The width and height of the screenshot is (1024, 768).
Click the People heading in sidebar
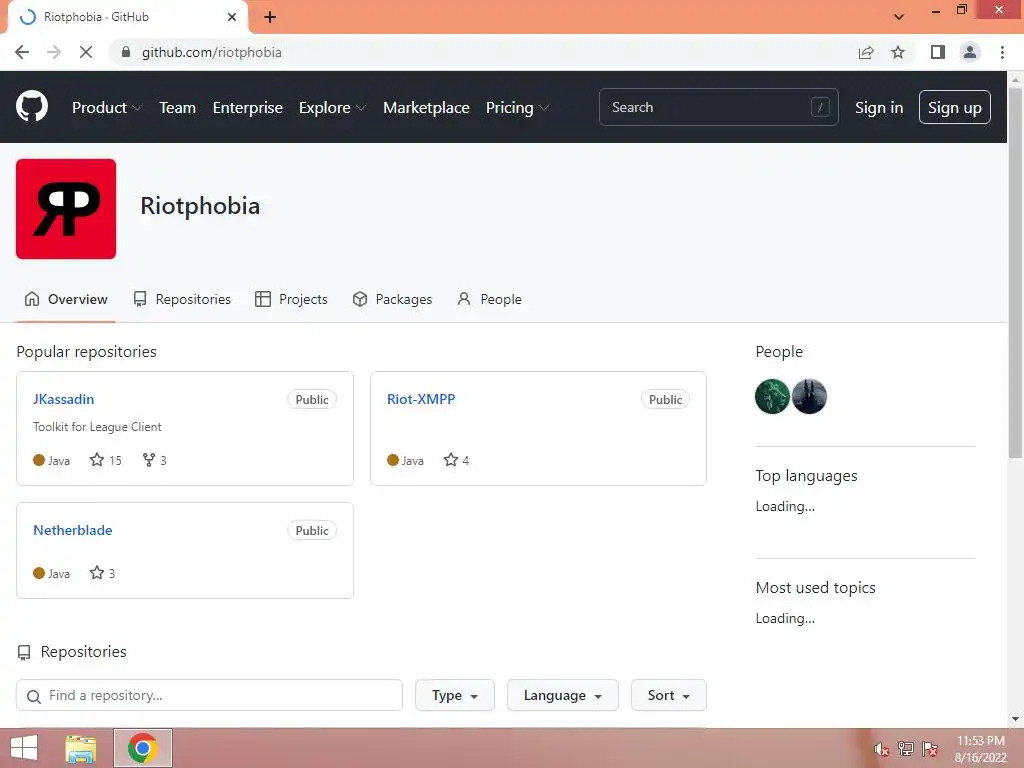(x=779, y=351)
